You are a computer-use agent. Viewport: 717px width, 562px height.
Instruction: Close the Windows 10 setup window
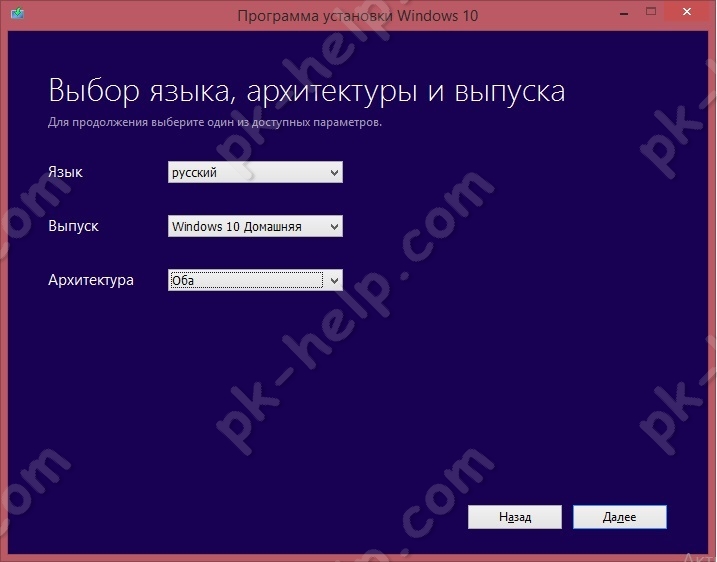687,12
